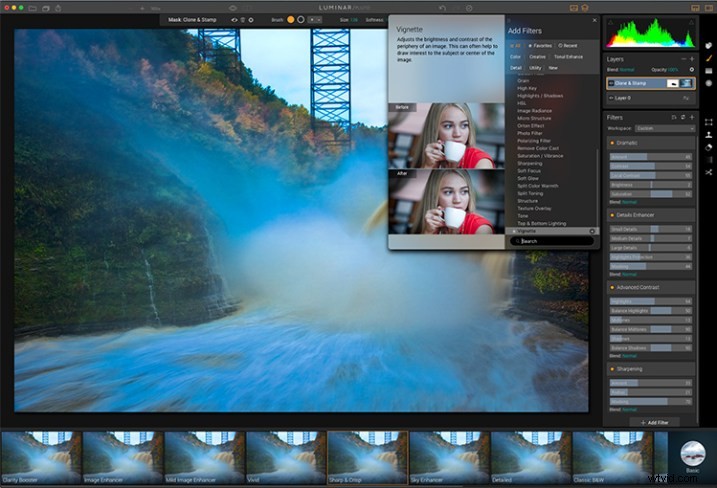Choose Polarizing Filter from list
Screen dimensions: 717x488
534,141
